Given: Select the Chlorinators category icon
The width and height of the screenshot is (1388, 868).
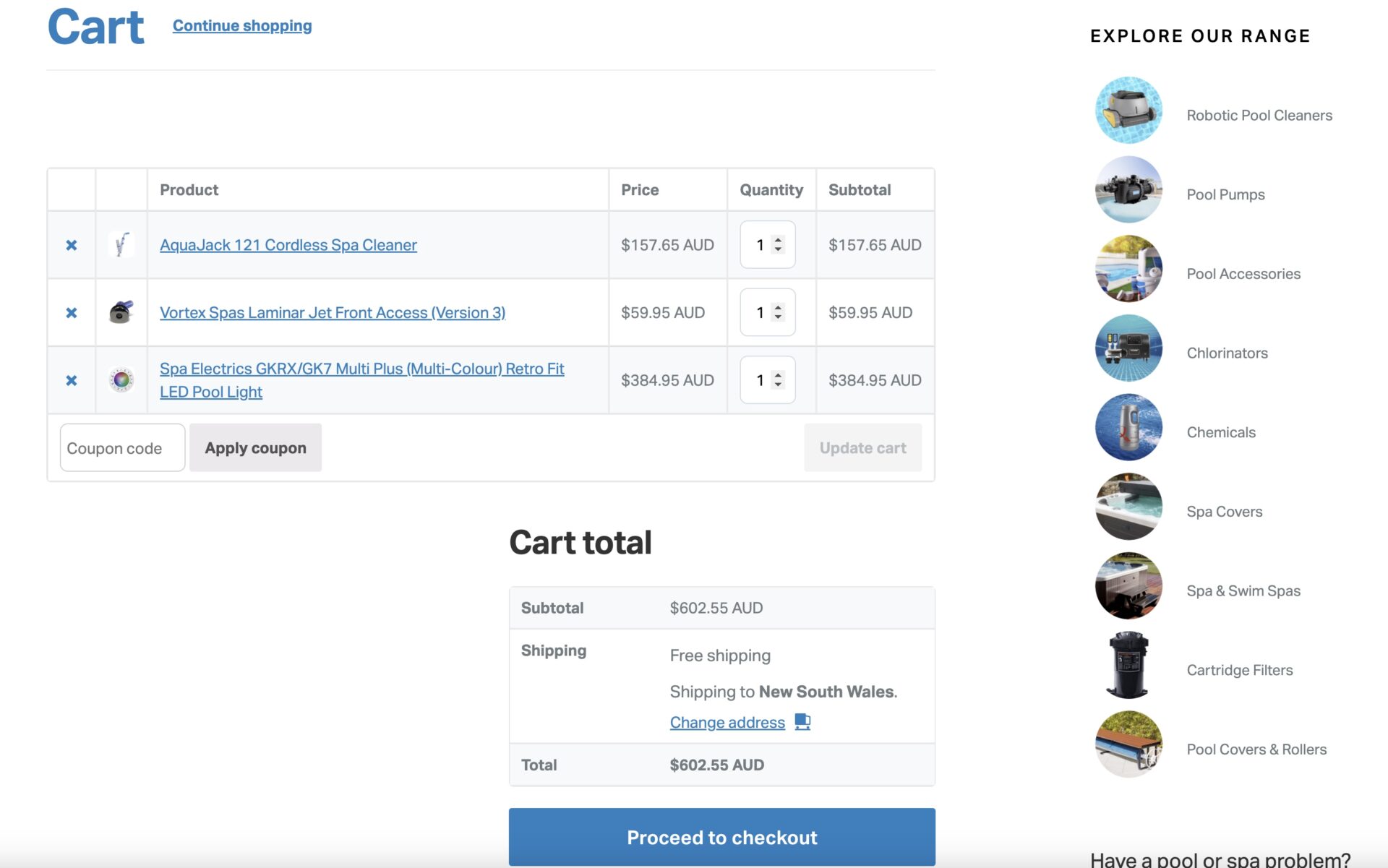Looking at the screenshot, I should pyautogui.click(x=1128, y=348).
